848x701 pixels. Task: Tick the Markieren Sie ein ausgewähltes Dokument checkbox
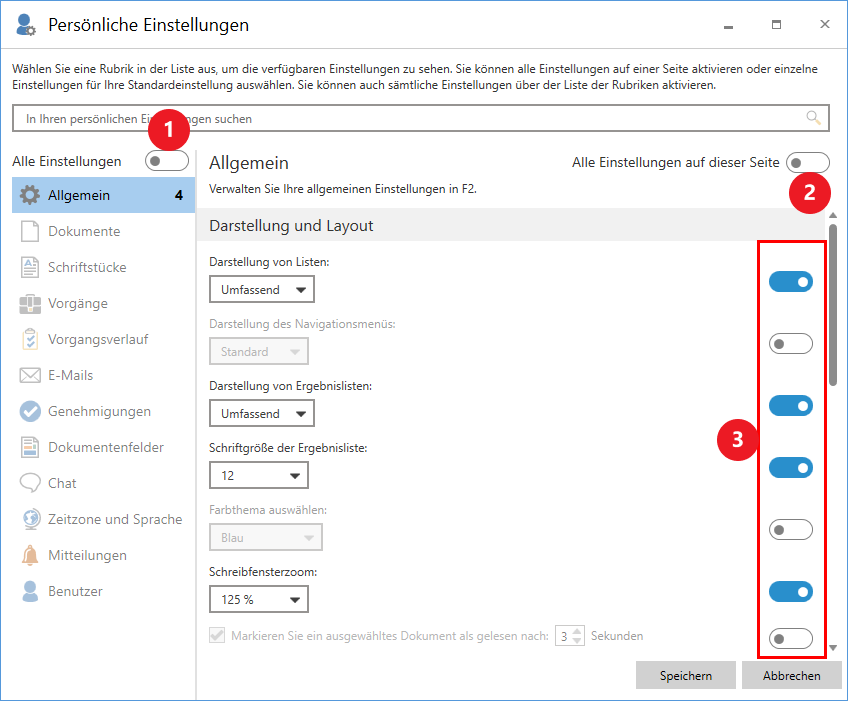point(217,635)
